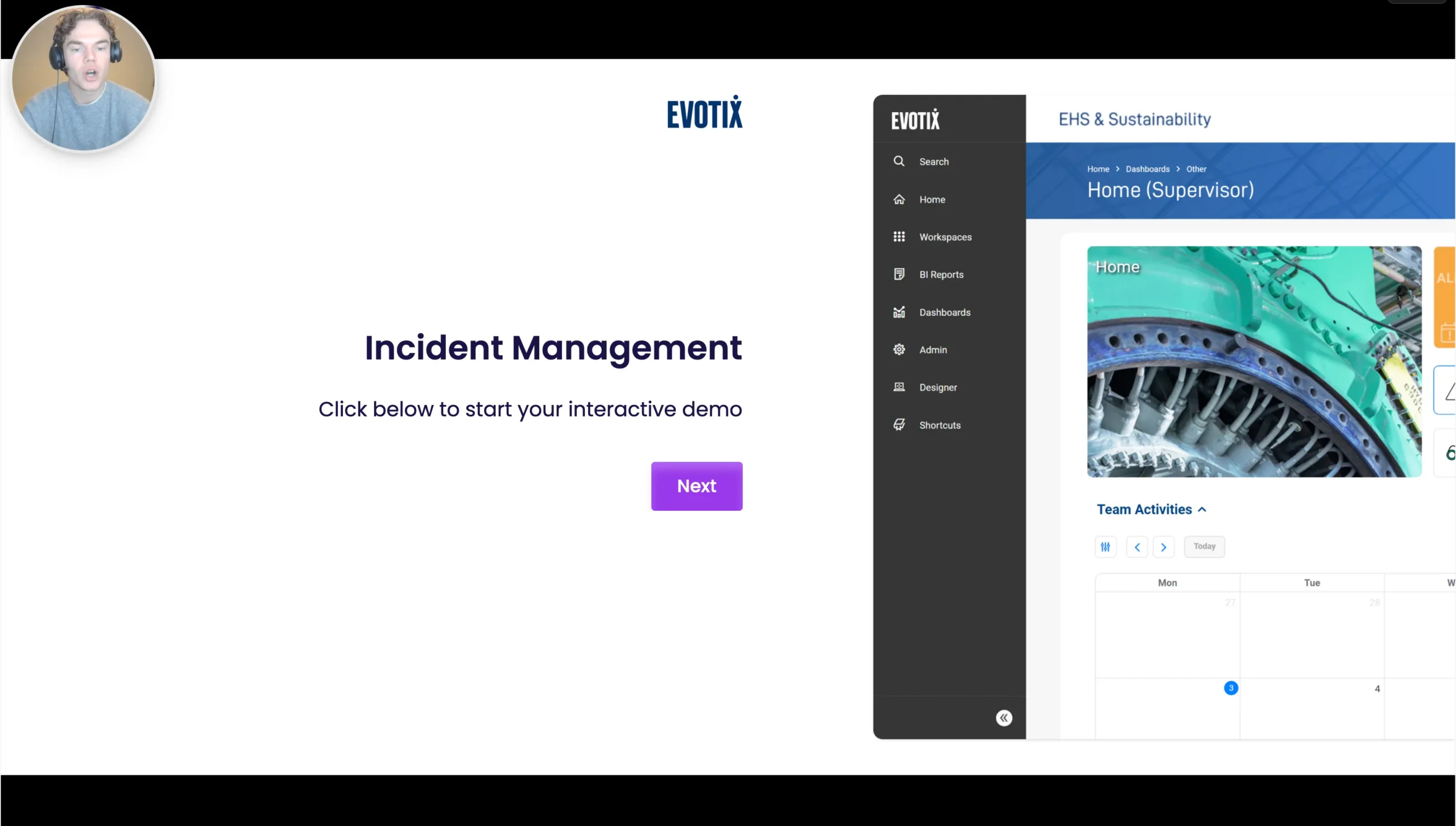Click the dark Evotix logo in sidebar
The image size is (1456, 826).
pos(915,119)
